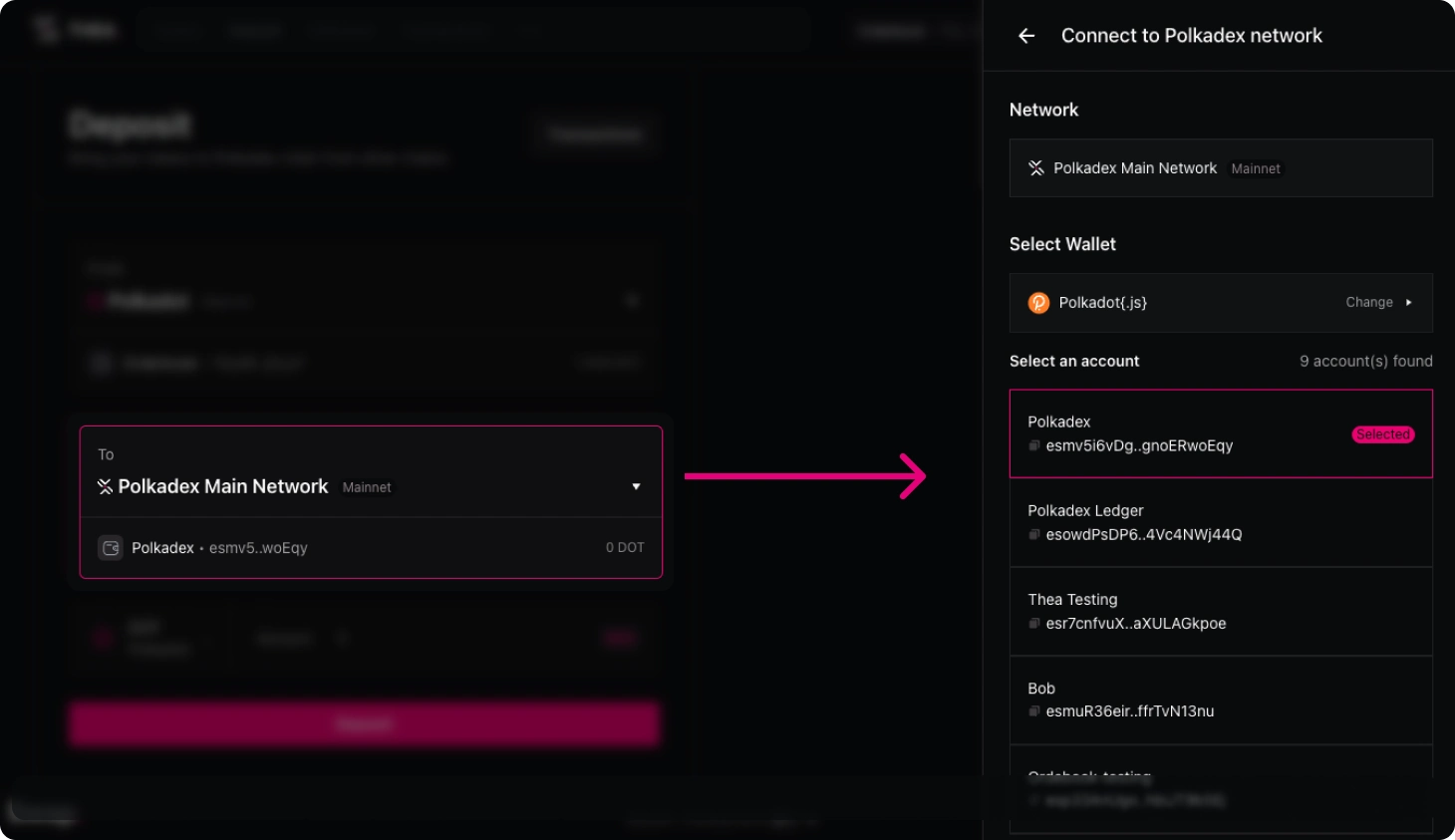Copy the Polkadex Ledger address icon
Viewport: 1455px width, 840px height.
(1034, 535)
